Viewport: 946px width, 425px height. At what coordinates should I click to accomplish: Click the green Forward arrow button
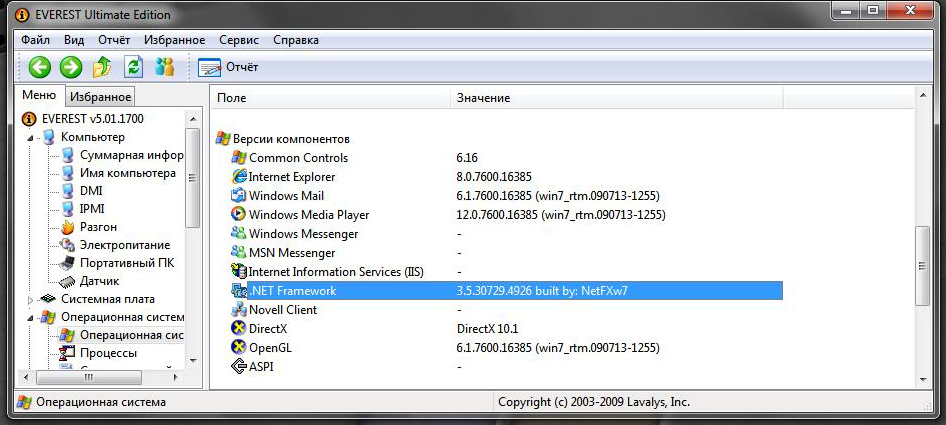coord(71,67)
